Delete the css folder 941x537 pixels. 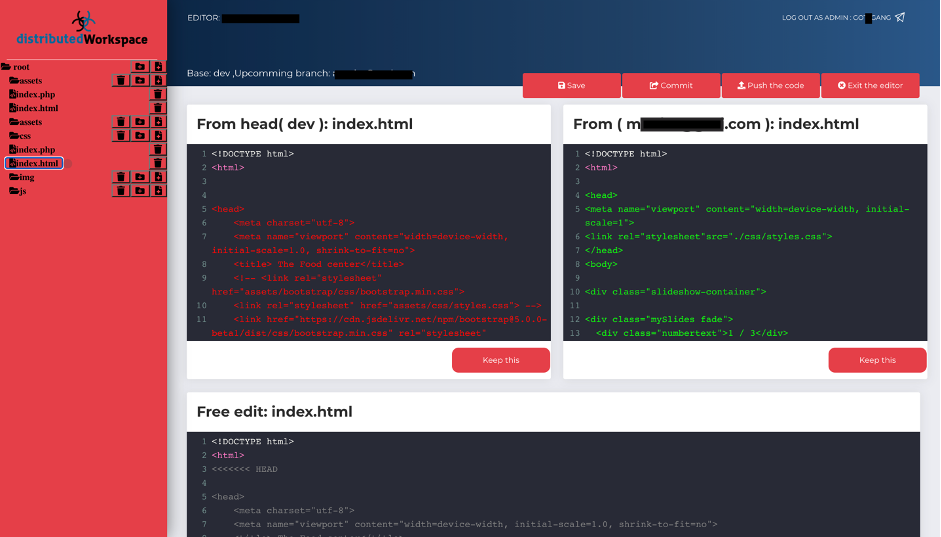tap(121, 135)
